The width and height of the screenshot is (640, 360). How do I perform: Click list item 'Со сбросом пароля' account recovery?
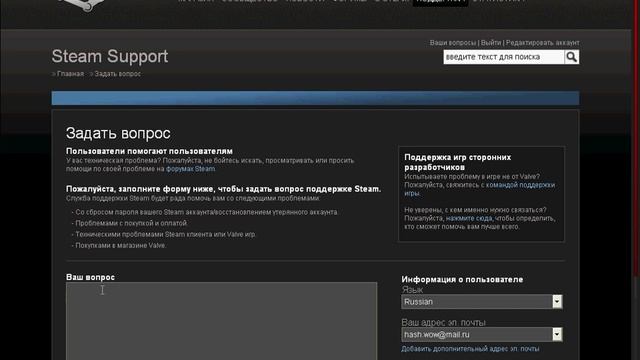(206, 212)
